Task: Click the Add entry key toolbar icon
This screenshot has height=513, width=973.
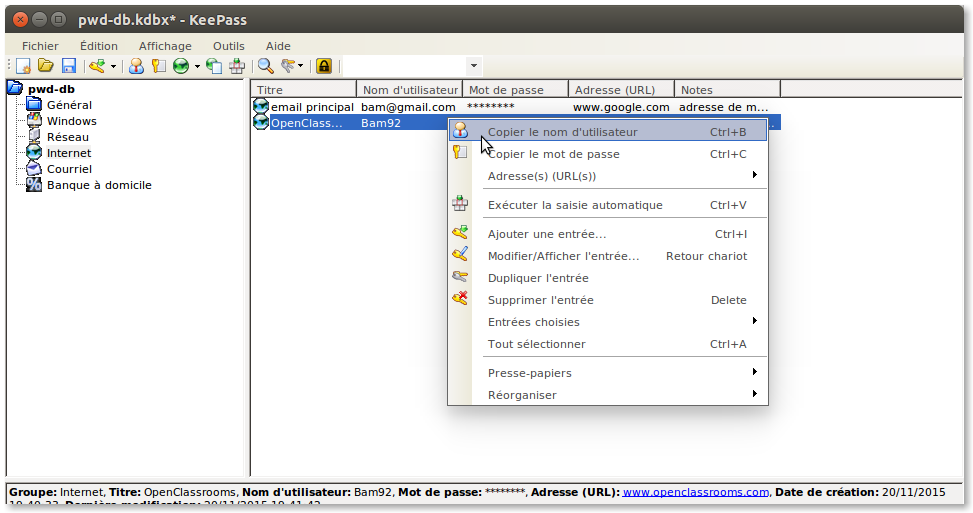Action: (97, 66)
